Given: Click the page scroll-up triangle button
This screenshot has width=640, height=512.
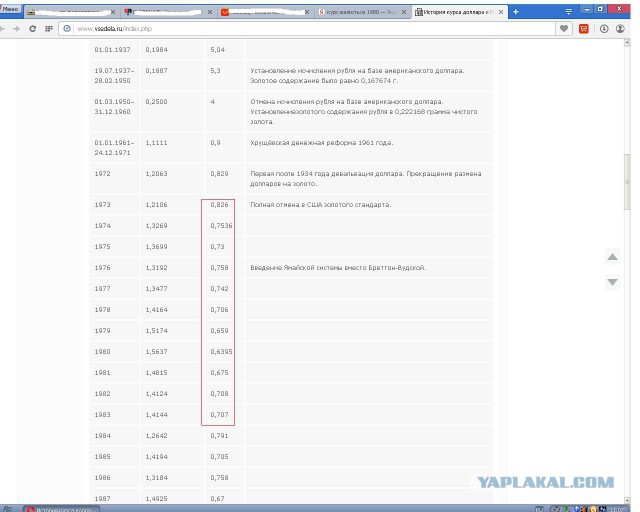Looking at the screenshot, I should 612,257.
